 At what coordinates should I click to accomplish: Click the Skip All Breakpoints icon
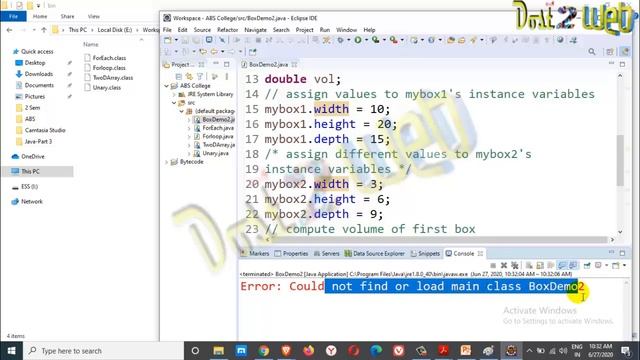pos(222,40)
